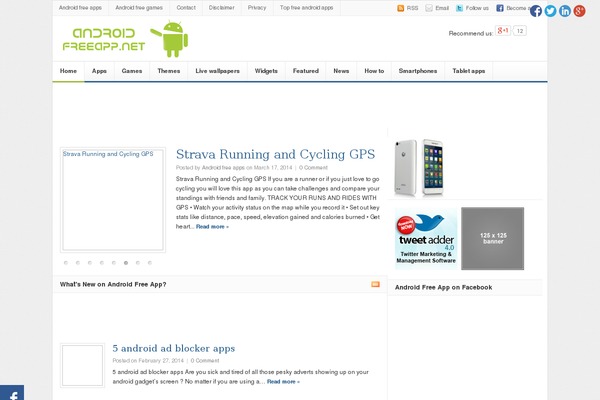Open the Google Plus round share icon
The height and width of the screenshot is (400, 600).
[579, 11]
